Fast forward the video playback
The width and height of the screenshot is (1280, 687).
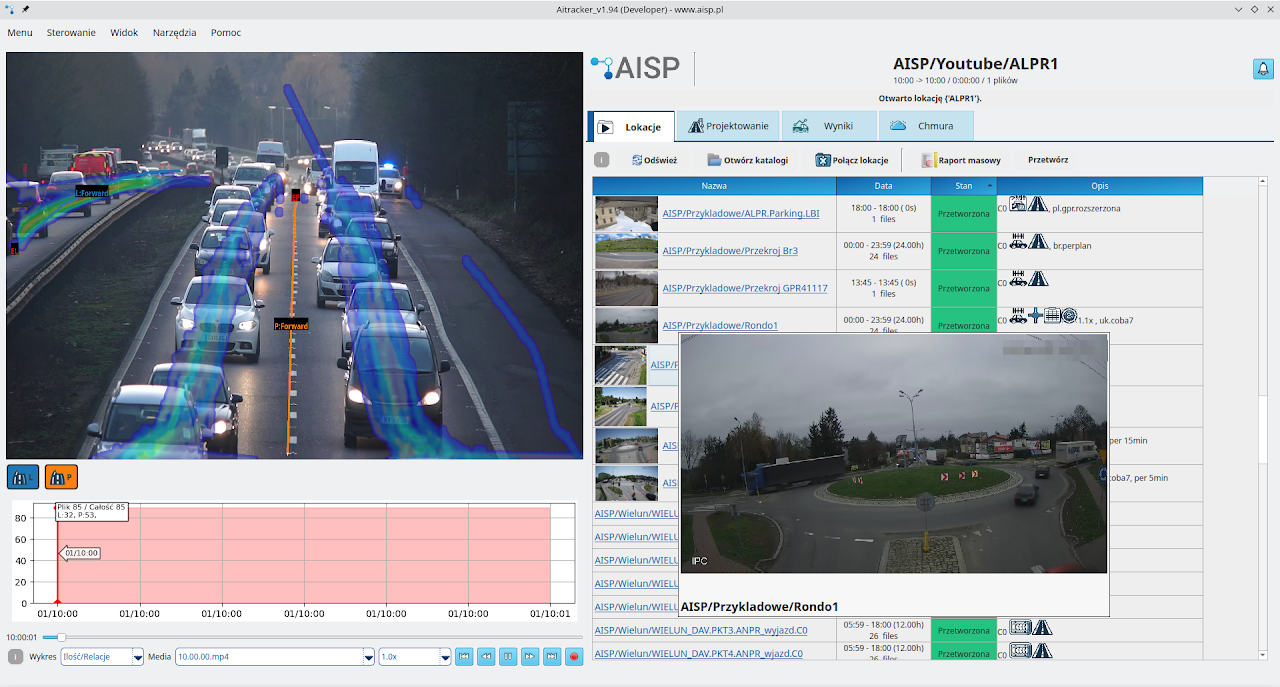pyautogui.click(x=530, y=657)
